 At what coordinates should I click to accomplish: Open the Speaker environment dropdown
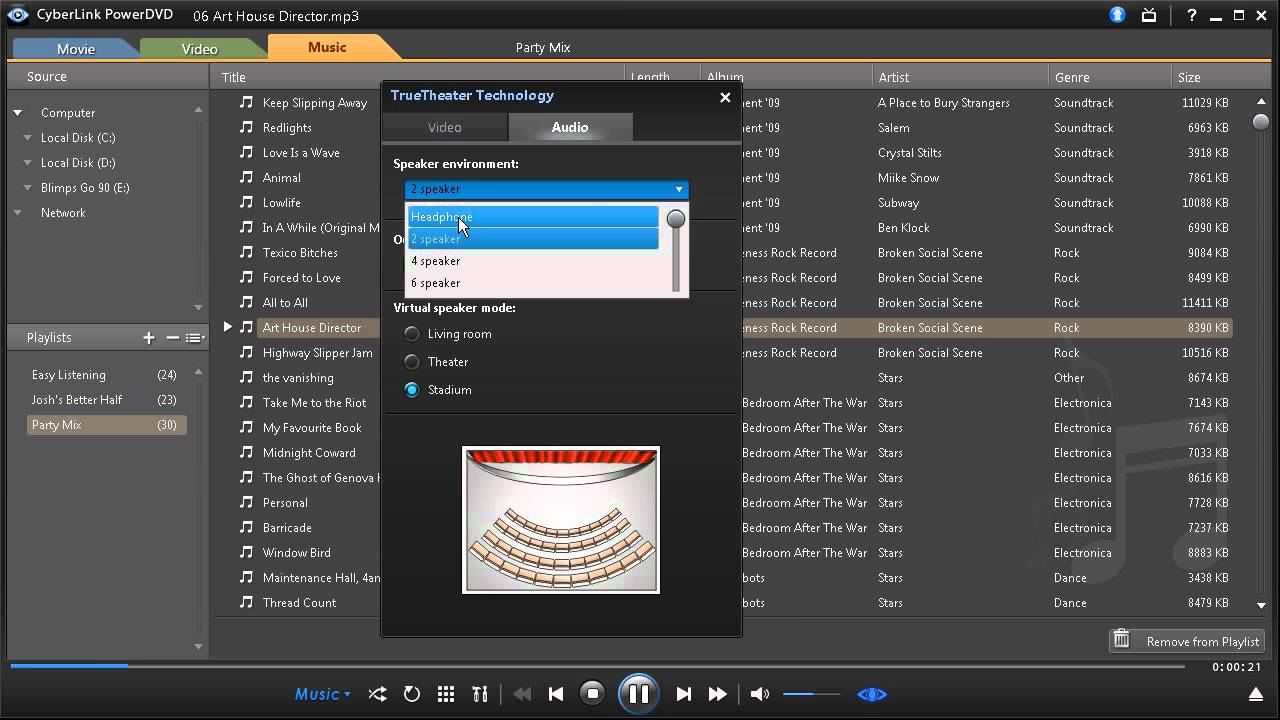tap(546, 189)
